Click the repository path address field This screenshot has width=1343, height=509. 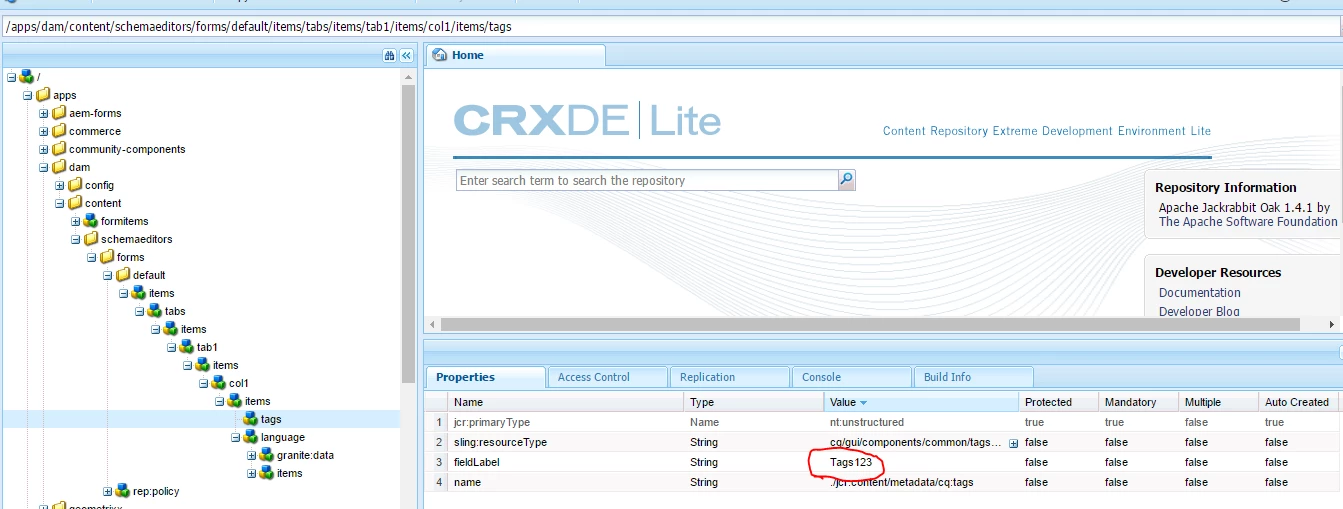671,26
